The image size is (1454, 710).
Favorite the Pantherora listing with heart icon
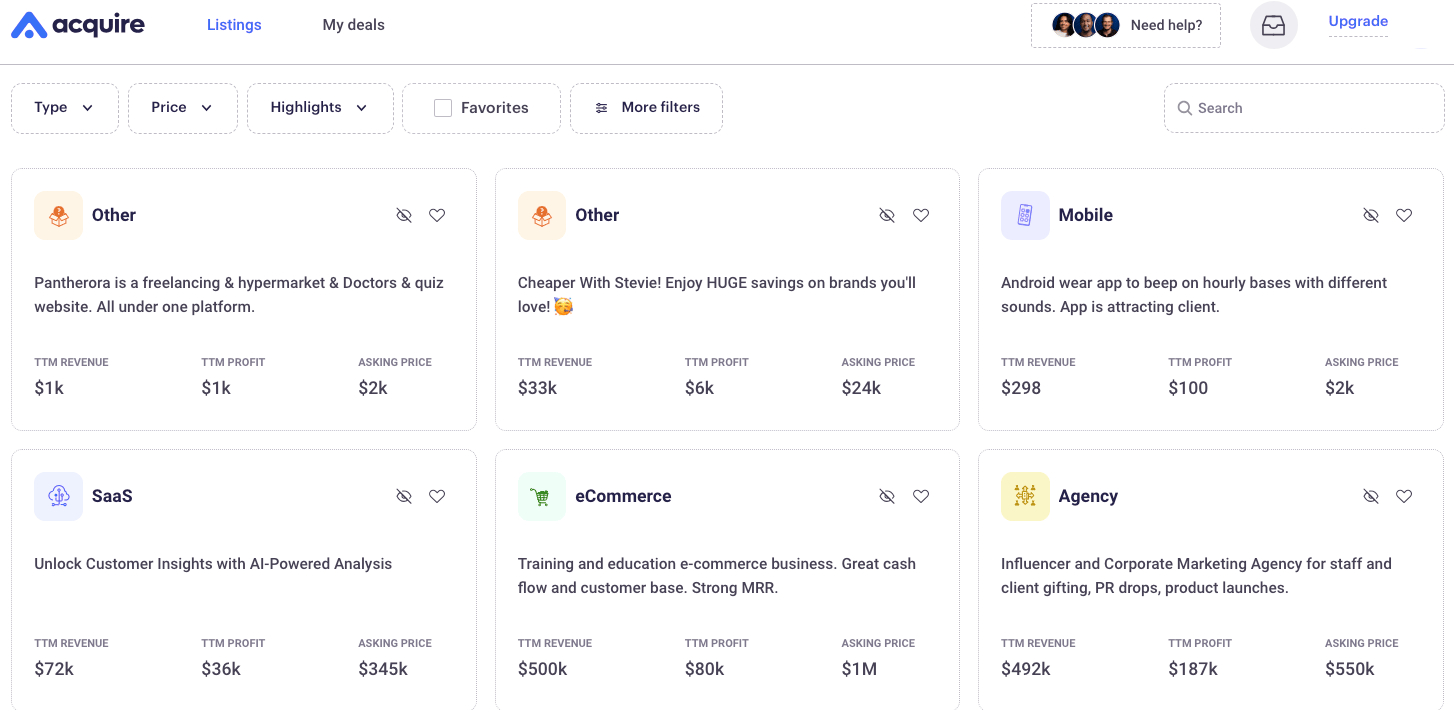tap(437, 215)
